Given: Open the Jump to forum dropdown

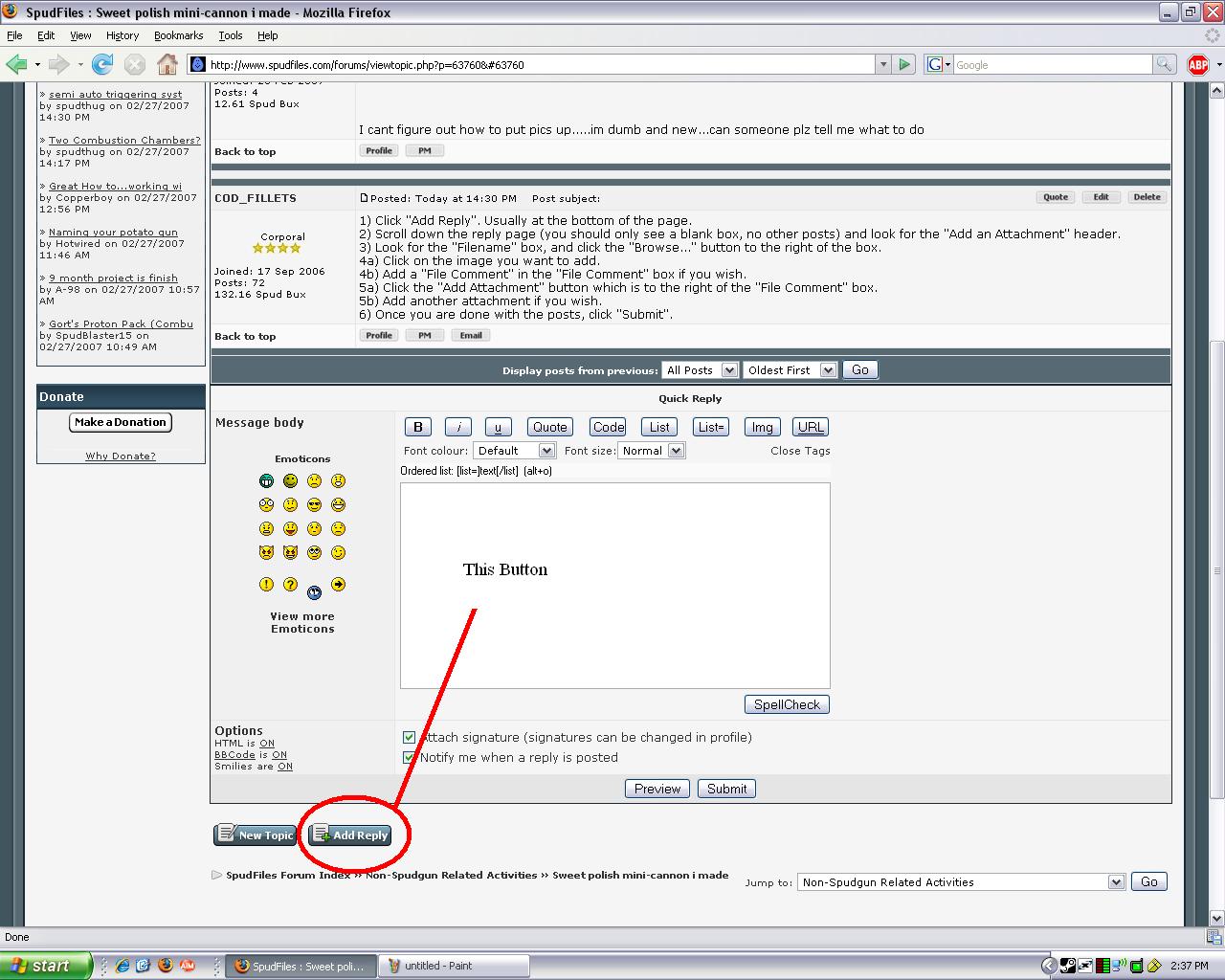Looking at the screenshot, I should tap(961, 882).
